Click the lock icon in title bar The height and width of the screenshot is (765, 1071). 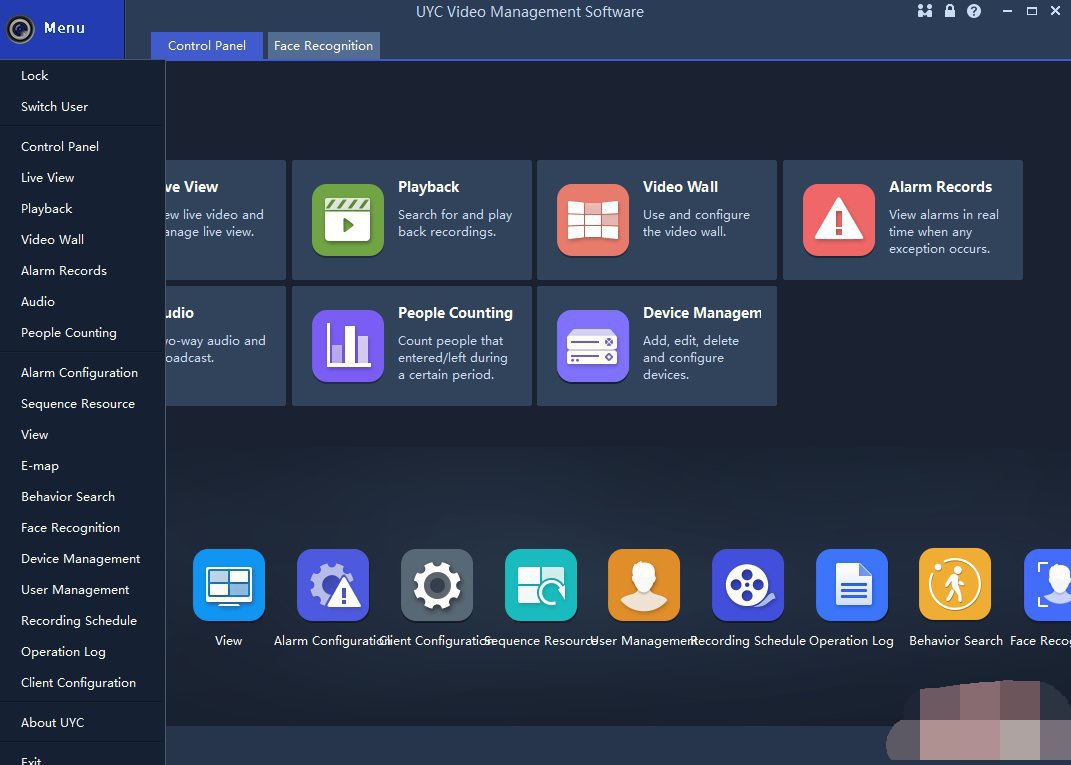point(949,11)
